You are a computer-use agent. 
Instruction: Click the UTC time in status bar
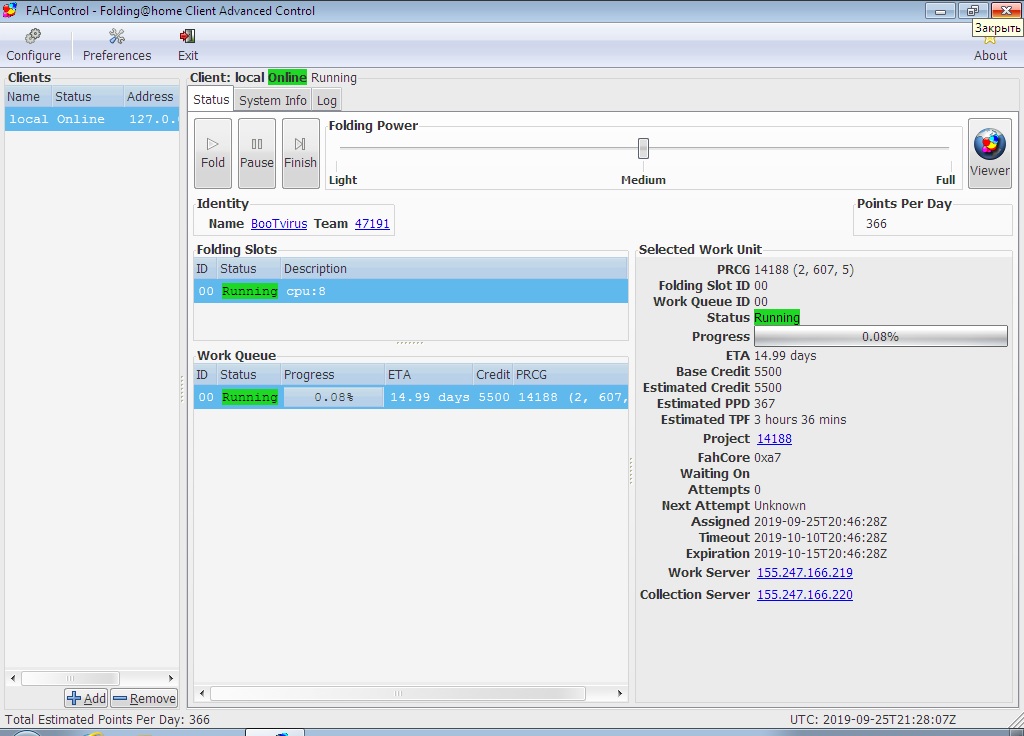[872, 720]
